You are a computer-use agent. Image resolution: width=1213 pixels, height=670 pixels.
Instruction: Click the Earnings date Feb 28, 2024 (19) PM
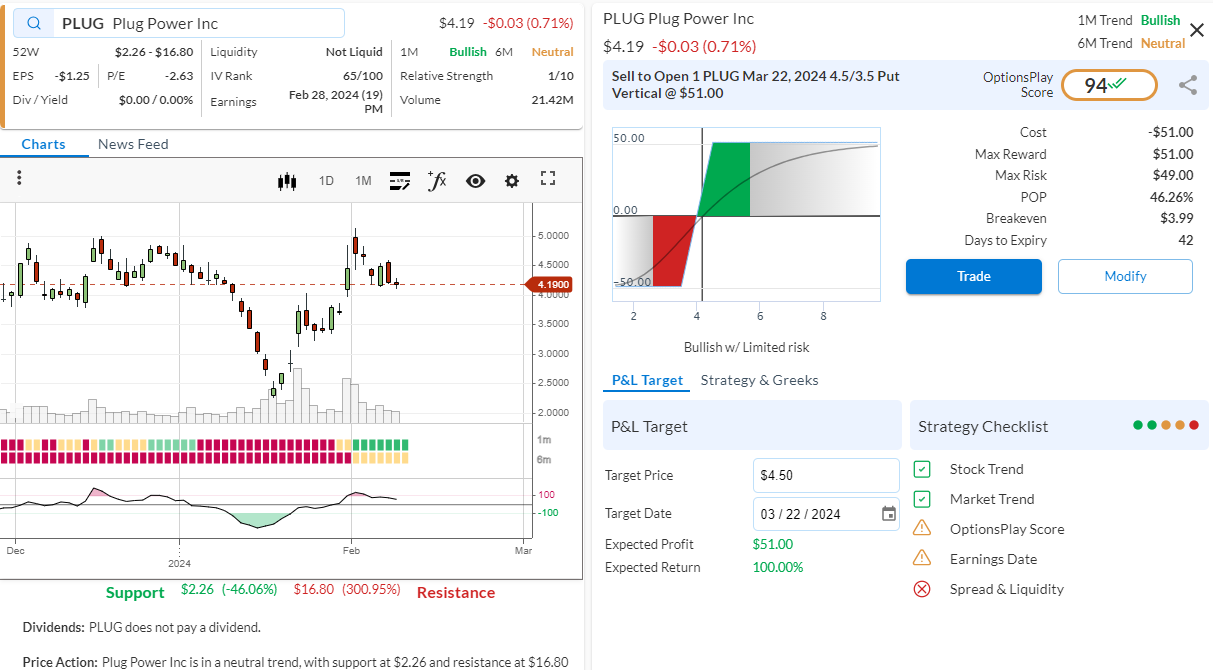tap(336, 101)
